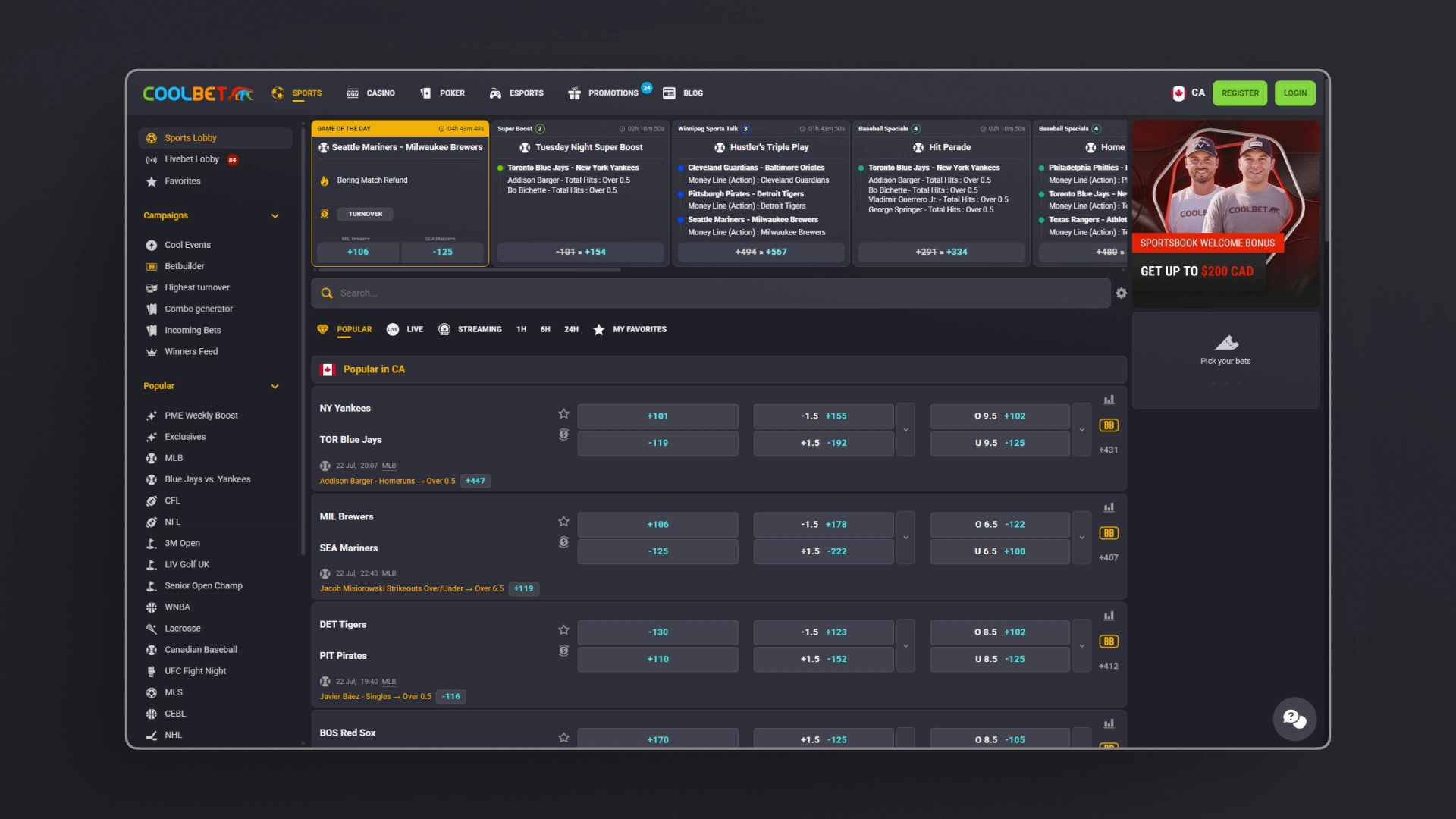
Task: Click the featured cards horizontal scrollbar
Action: click(470, 270)
